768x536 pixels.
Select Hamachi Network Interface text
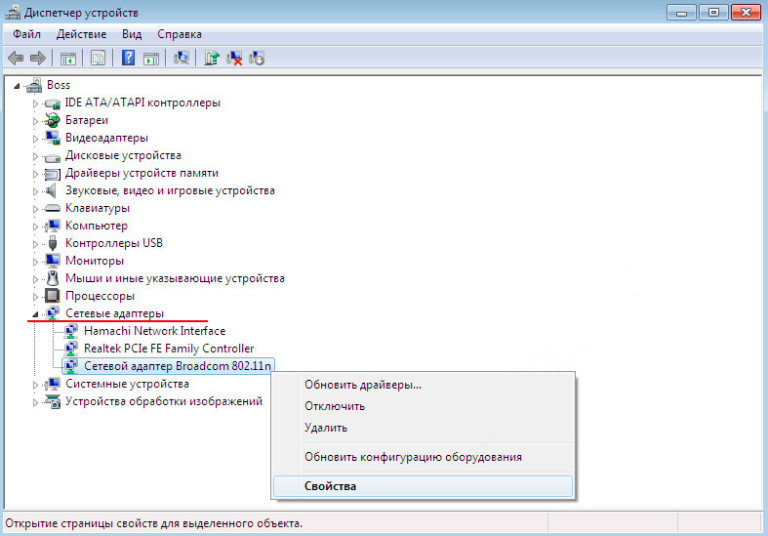[155, 331]
